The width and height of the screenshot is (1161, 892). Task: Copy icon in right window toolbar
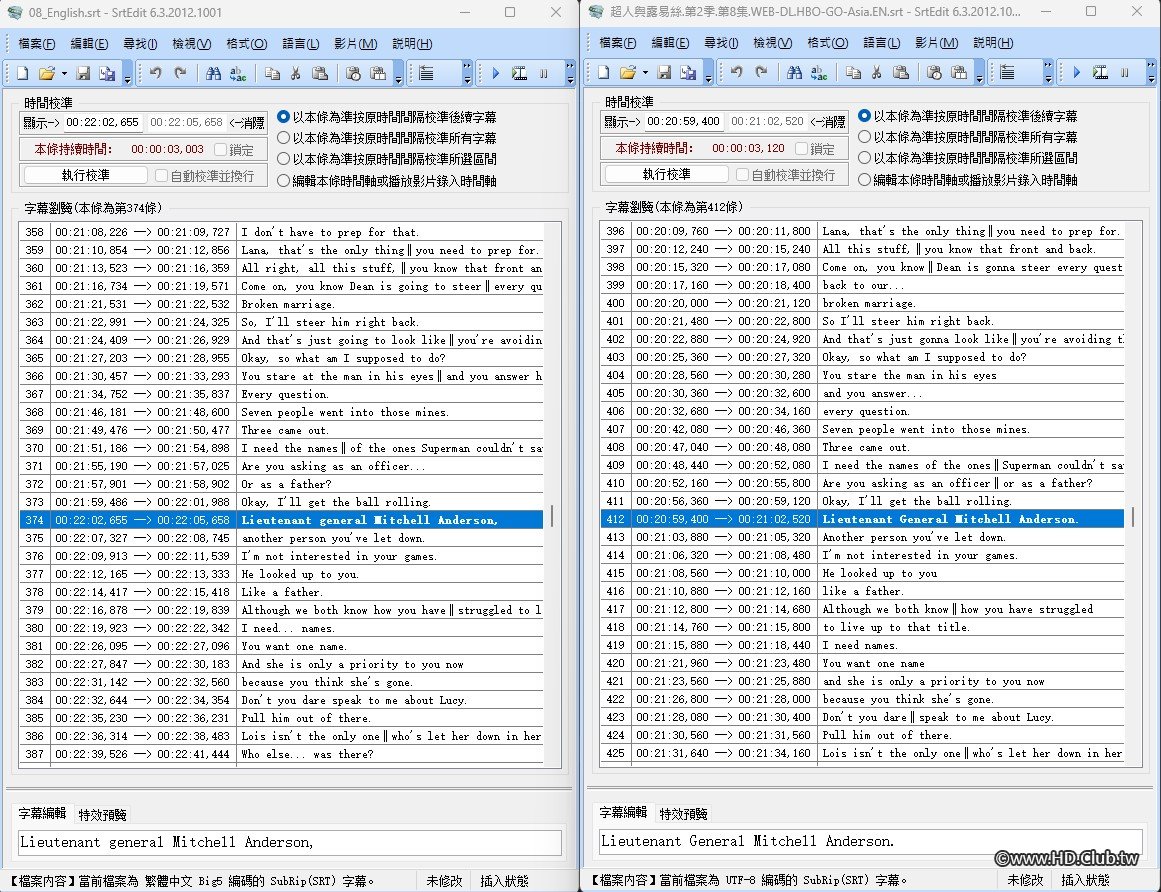[x=854, y=73]
